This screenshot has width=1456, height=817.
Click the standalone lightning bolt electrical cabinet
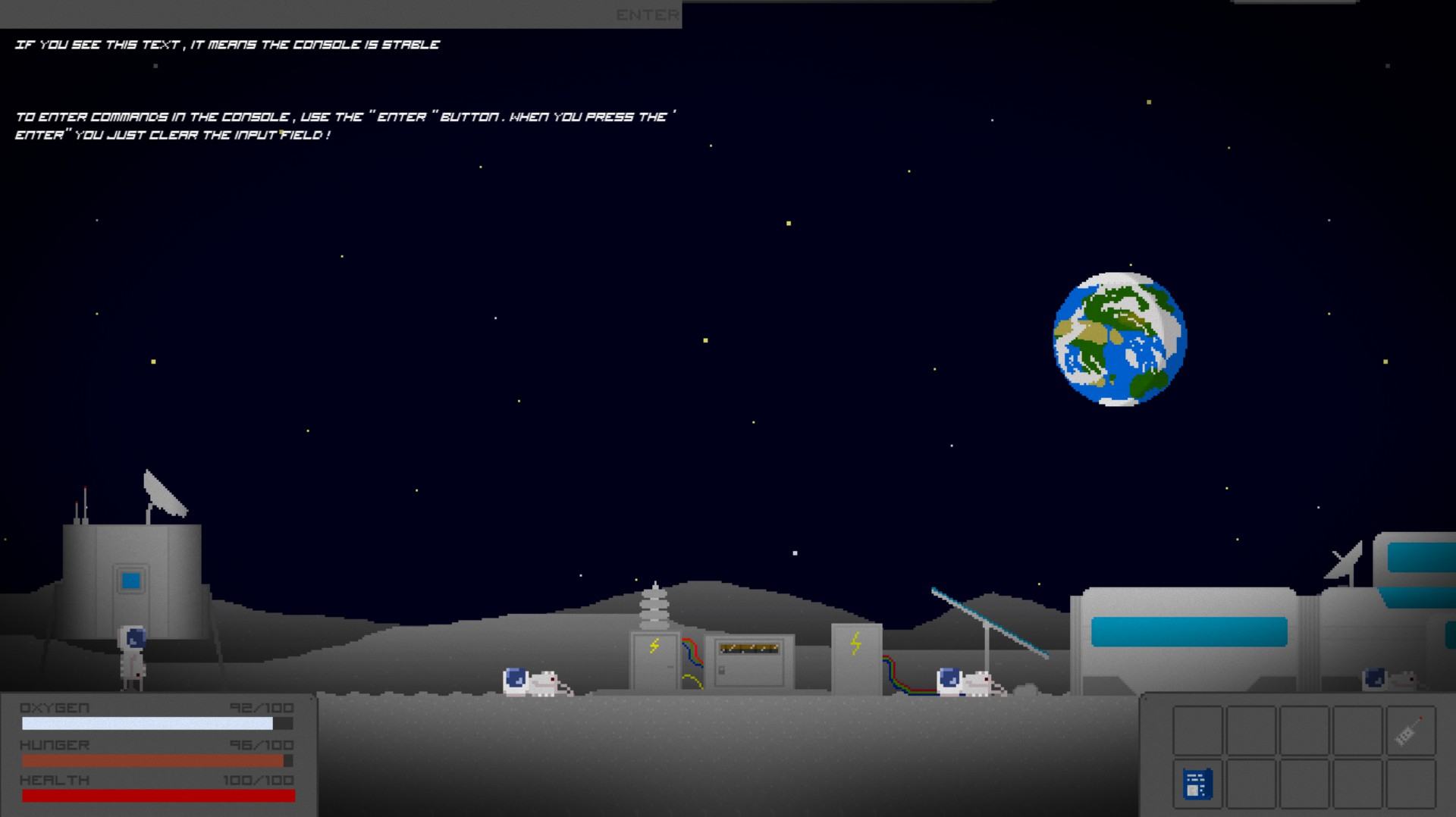(856, 658)
